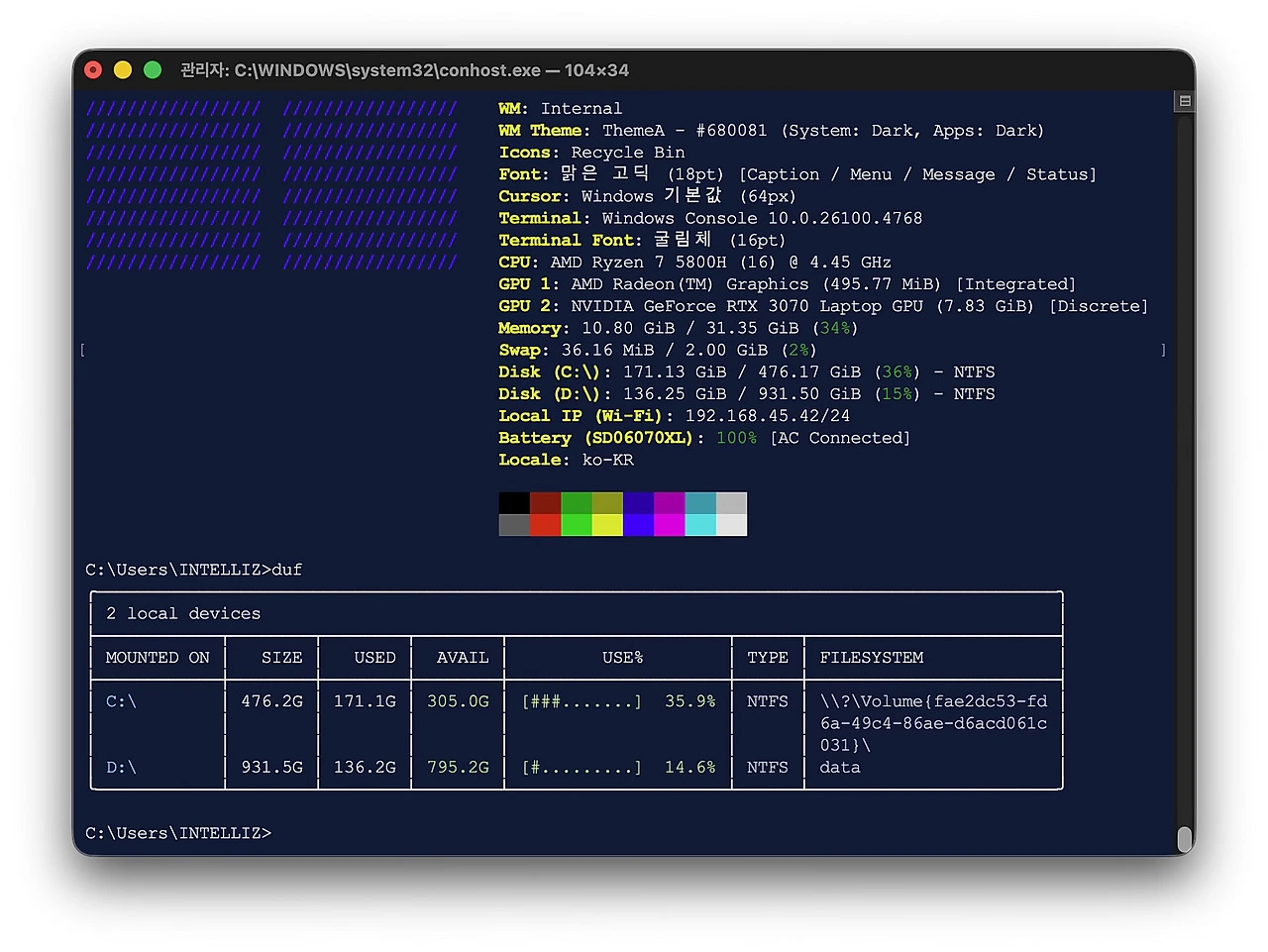This screenshot has width=1268, height=952.
Task: Click the FILESYSTEM column header
Action: tap(872, 657)
